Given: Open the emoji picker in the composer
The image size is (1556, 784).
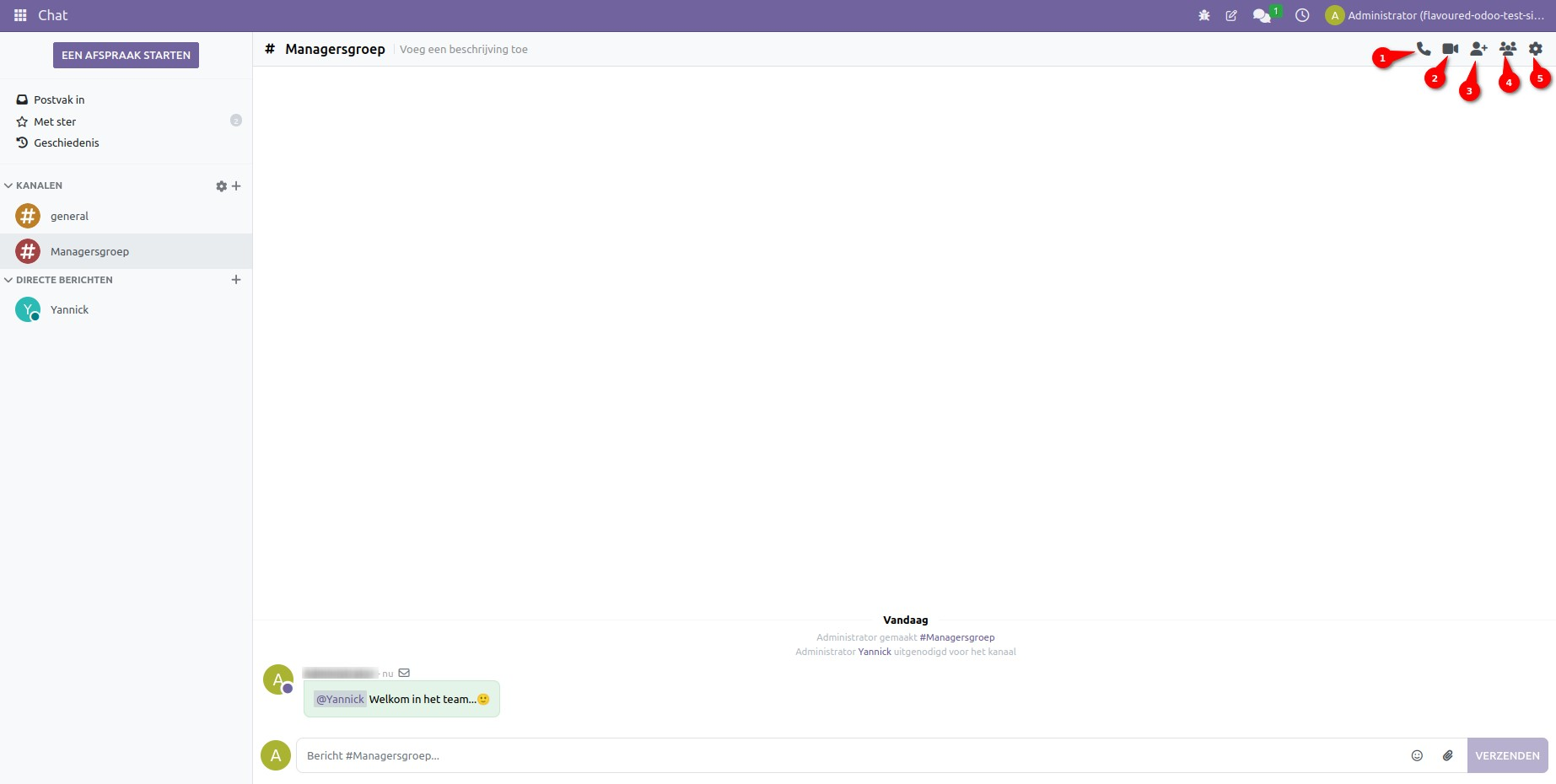Looking at the screenshot, I should click(1417, 755).
